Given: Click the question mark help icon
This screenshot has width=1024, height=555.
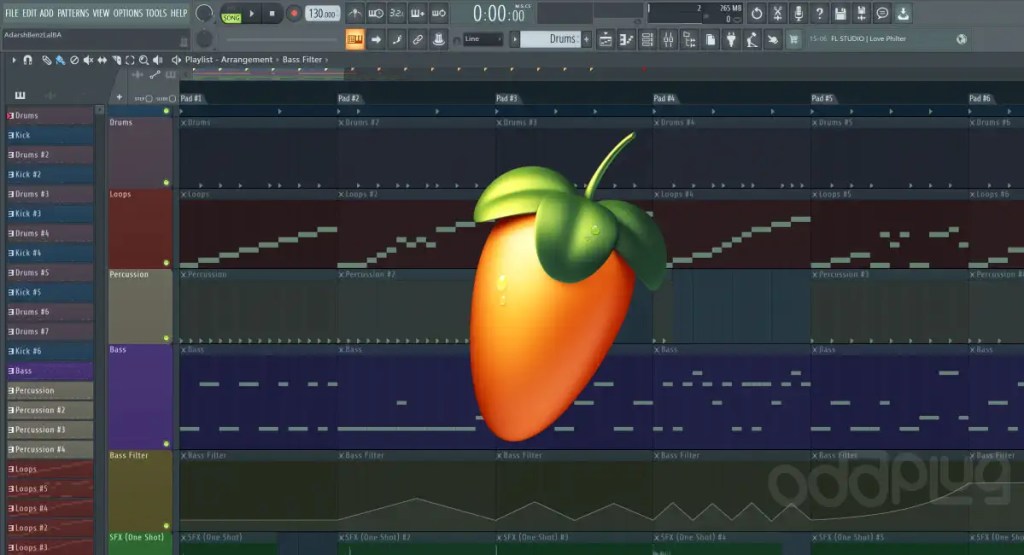Looking at the screenshot, I should point(819,13).
